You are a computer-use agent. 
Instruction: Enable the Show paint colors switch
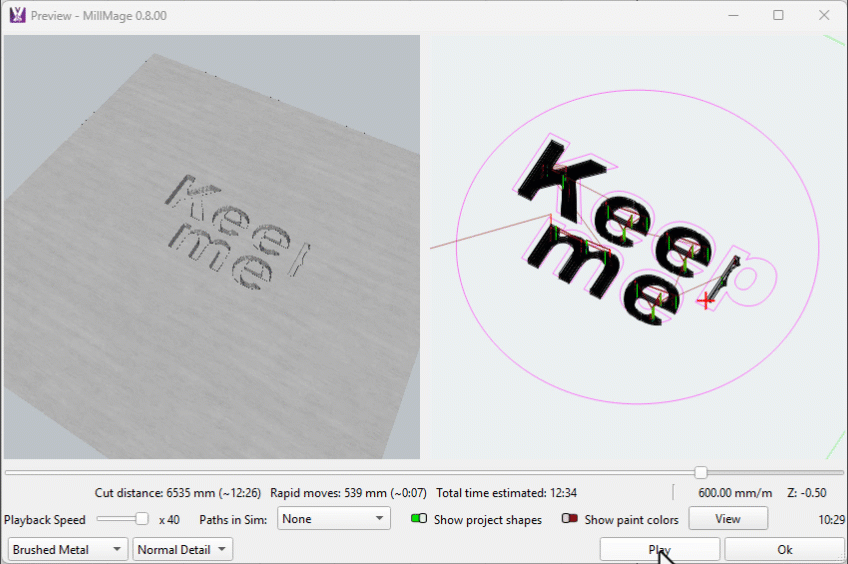coord(570,519)
